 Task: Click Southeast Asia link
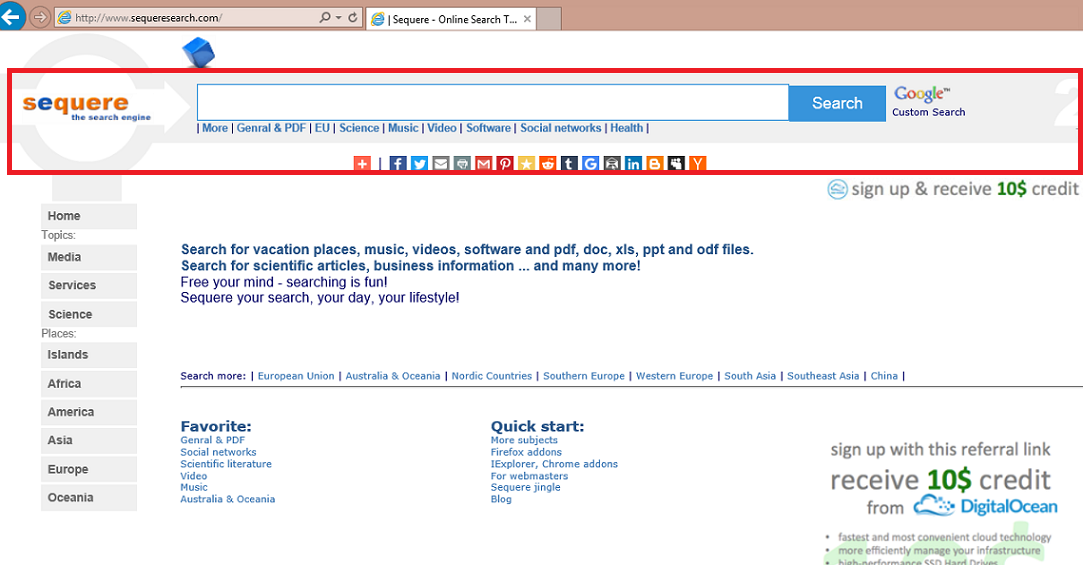(823, 376)
